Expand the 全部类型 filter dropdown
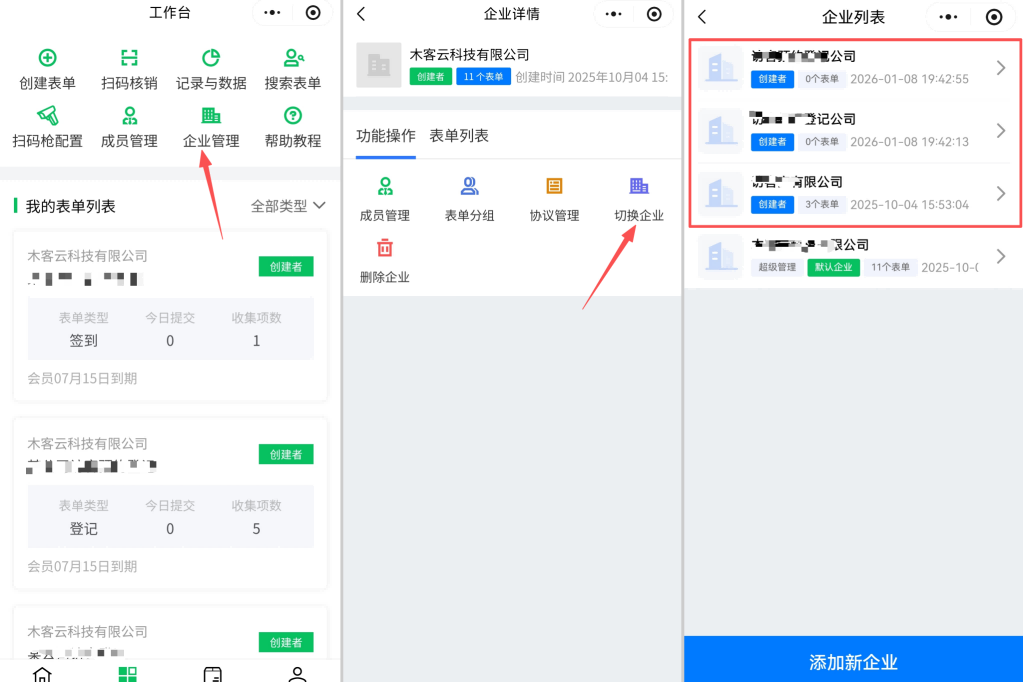The height and width of the screenshot is (682, 1023). [288, 206]
